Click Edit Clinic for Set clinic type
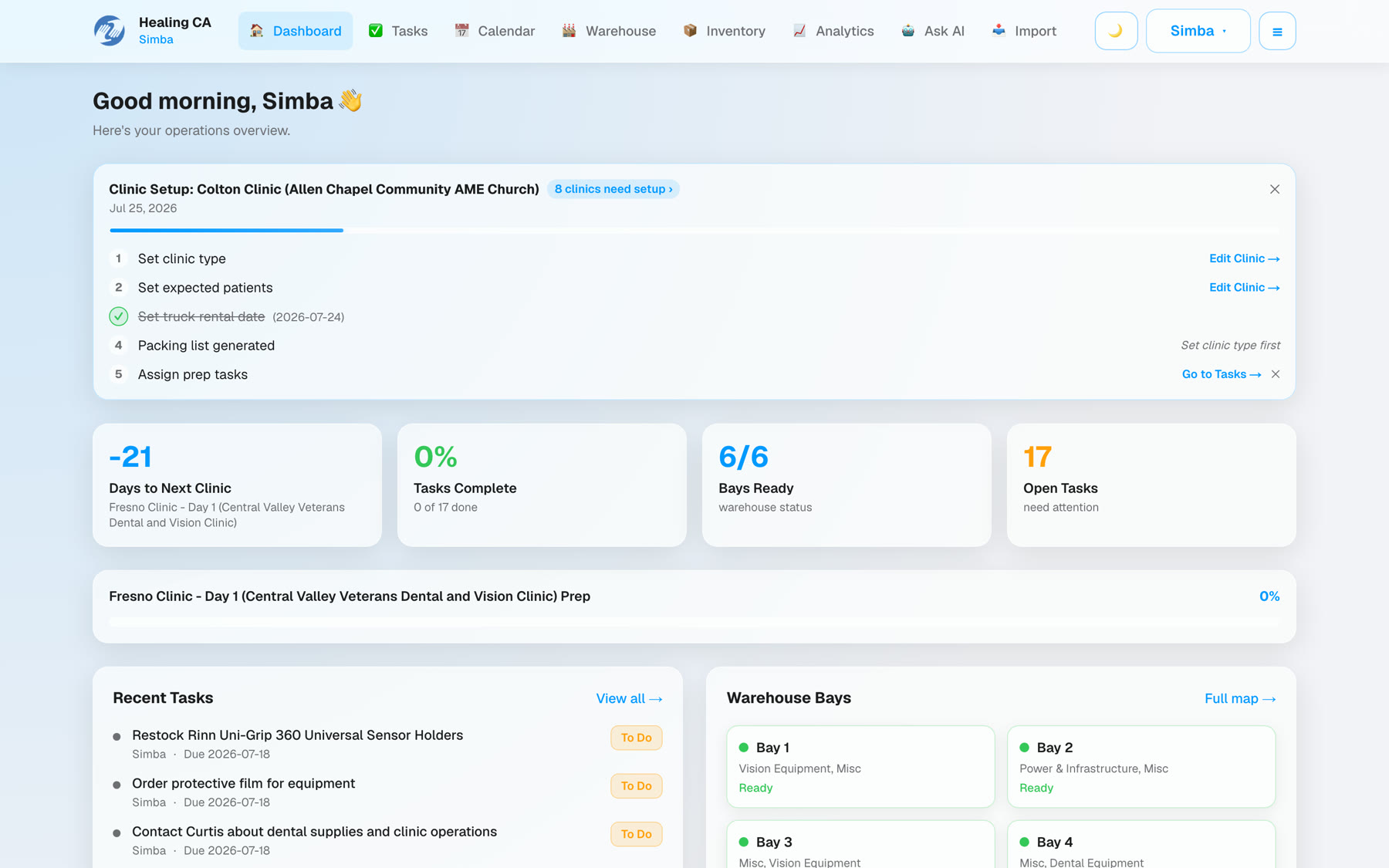Viewport: 1389px width, 868px height. [1244, 258]
